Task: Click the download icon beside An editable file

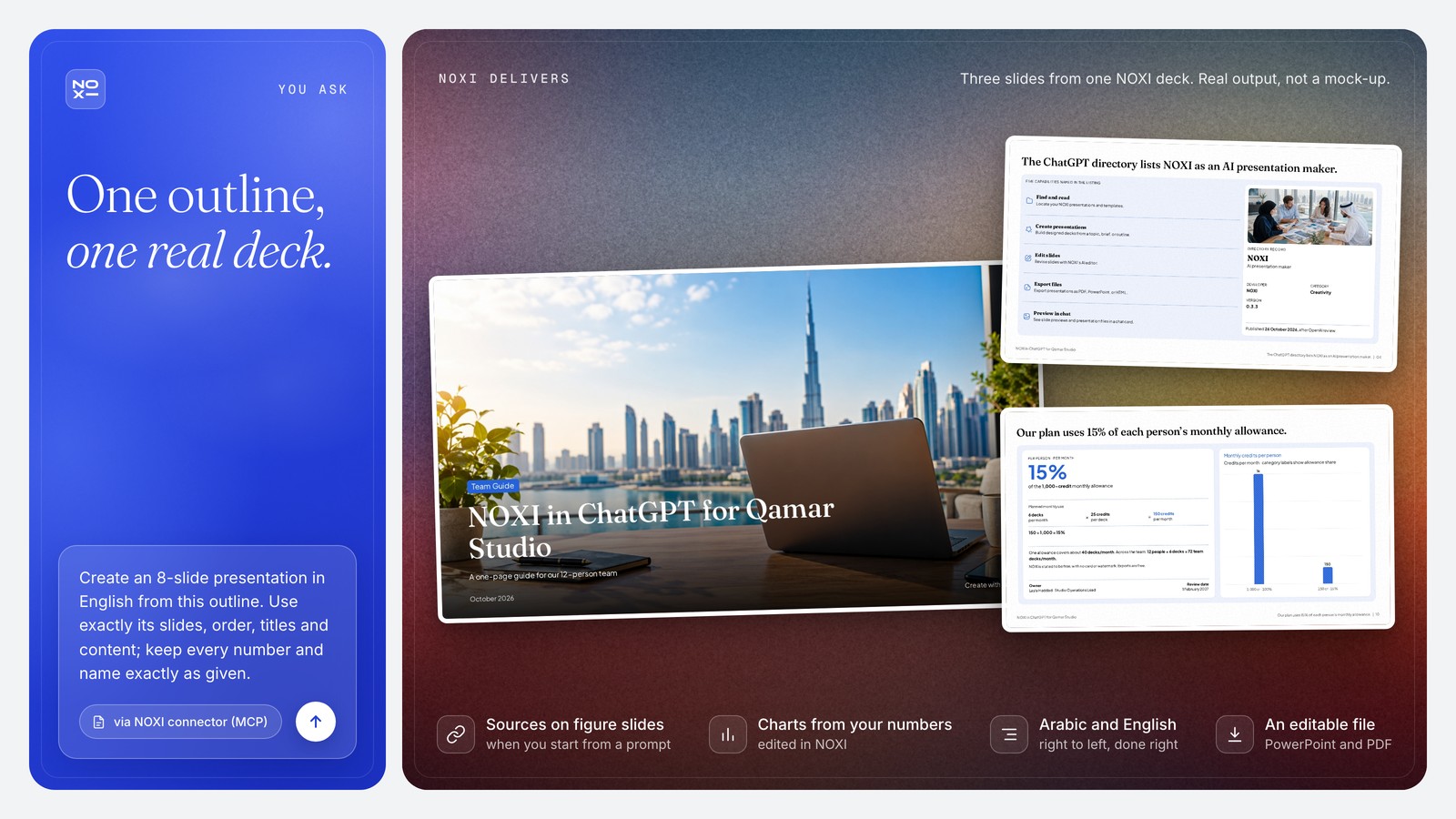Action: click(x=1235, y=734)
